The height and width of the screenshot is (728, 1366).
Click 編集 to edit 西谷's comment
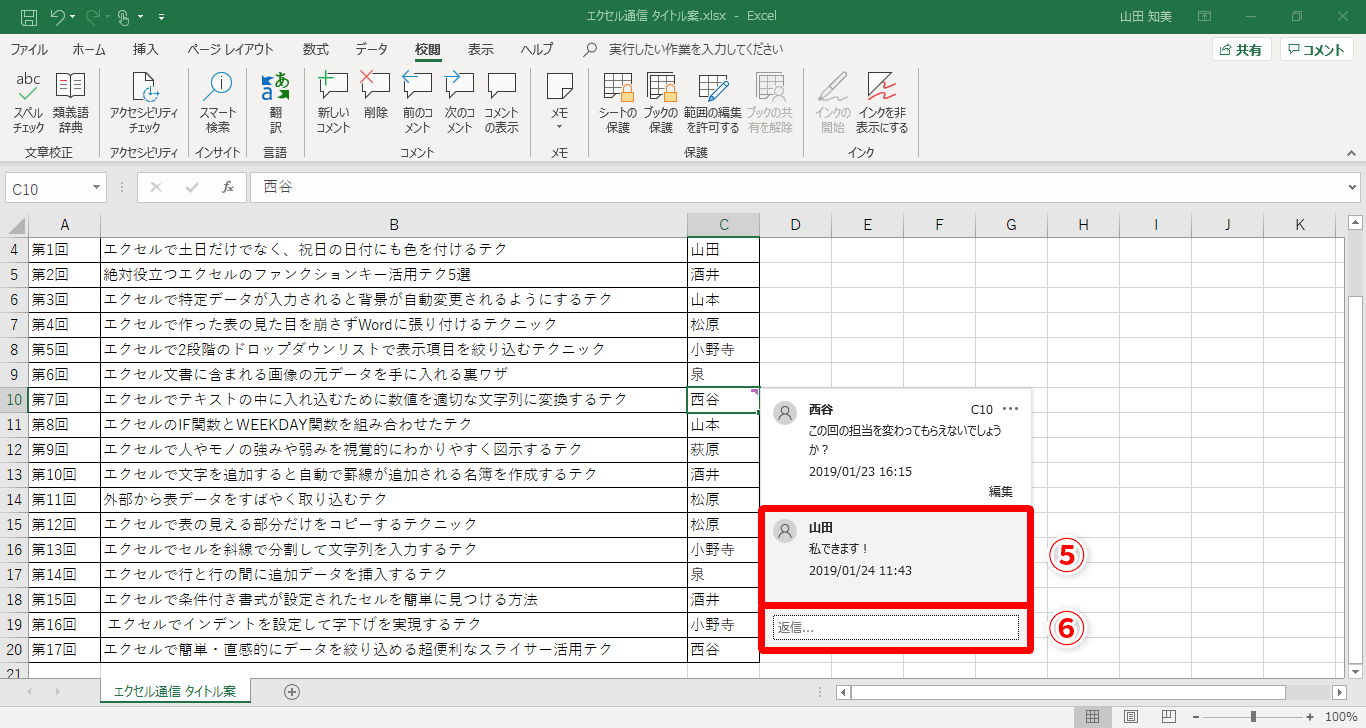(1001, 491)
